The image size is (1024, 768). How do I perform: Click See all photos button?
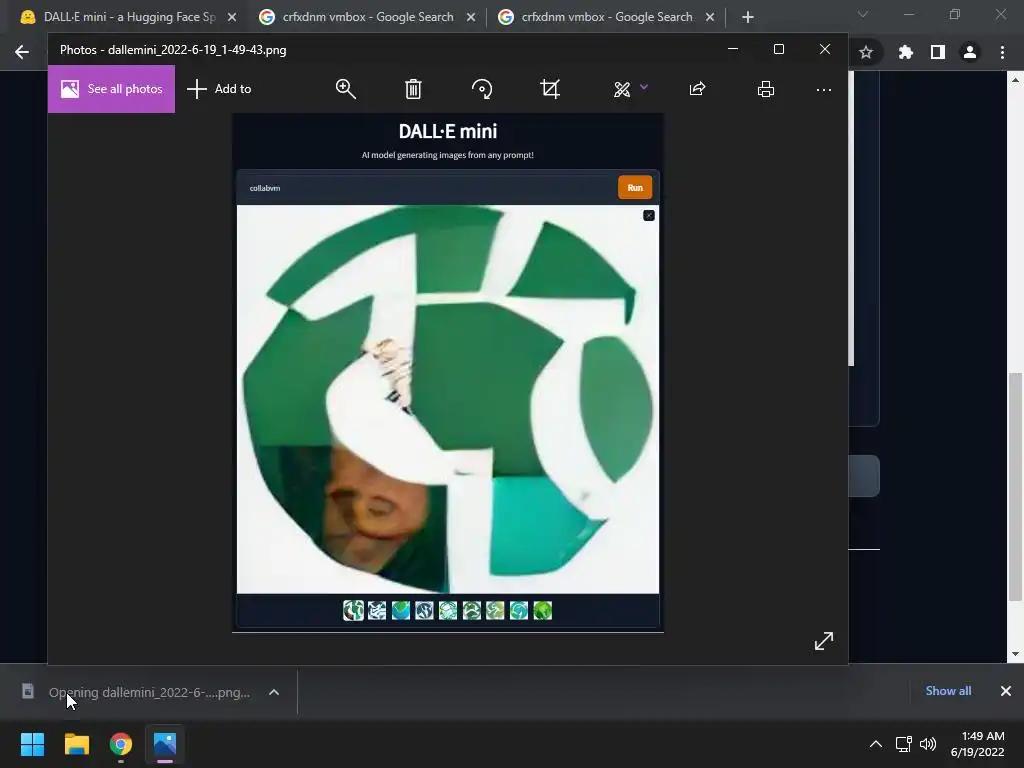pyautogui.click(x=111, y=89)
